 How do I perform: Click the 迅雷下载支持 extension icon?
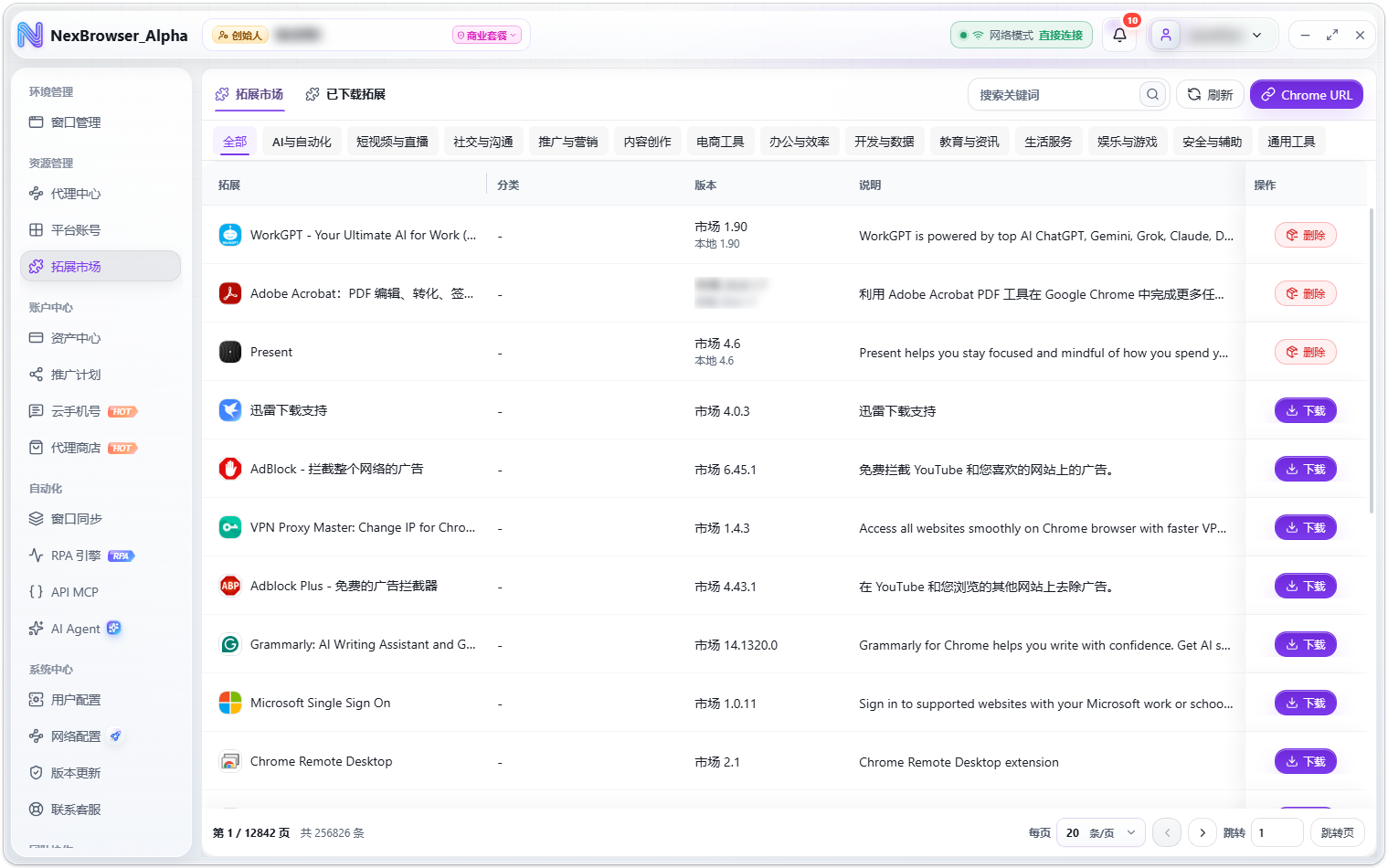tap(230, 410)
